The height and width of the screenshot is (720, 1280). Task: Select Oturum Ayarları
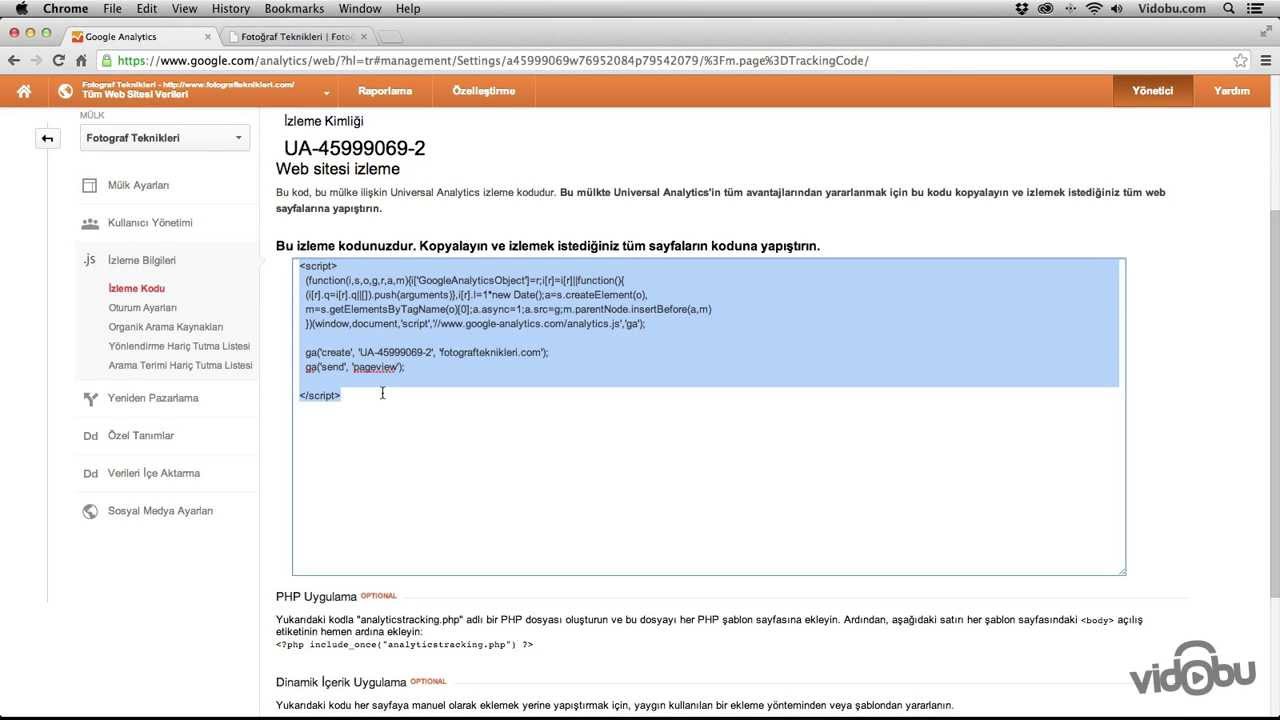pyautogui.click(x=143, y=308)
